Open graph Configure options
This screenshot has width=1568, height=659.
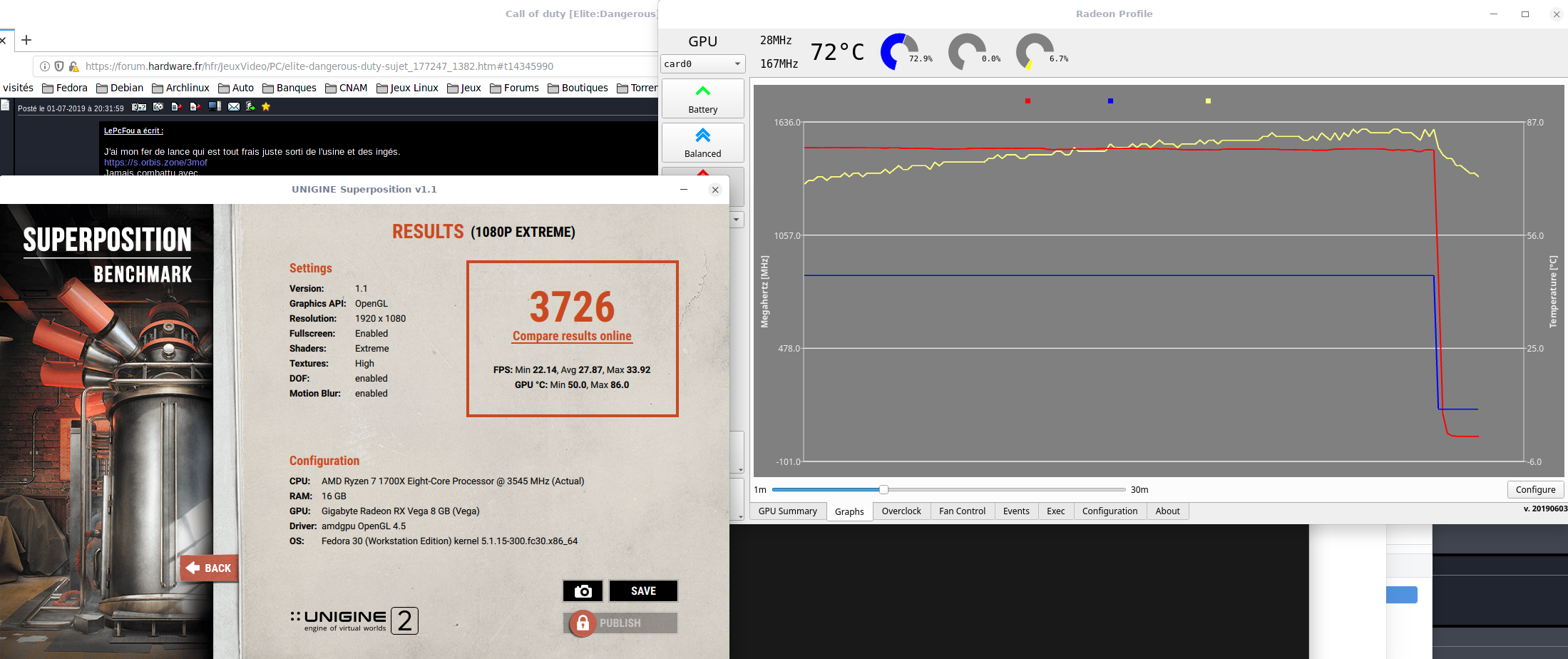click(1536, 490)
